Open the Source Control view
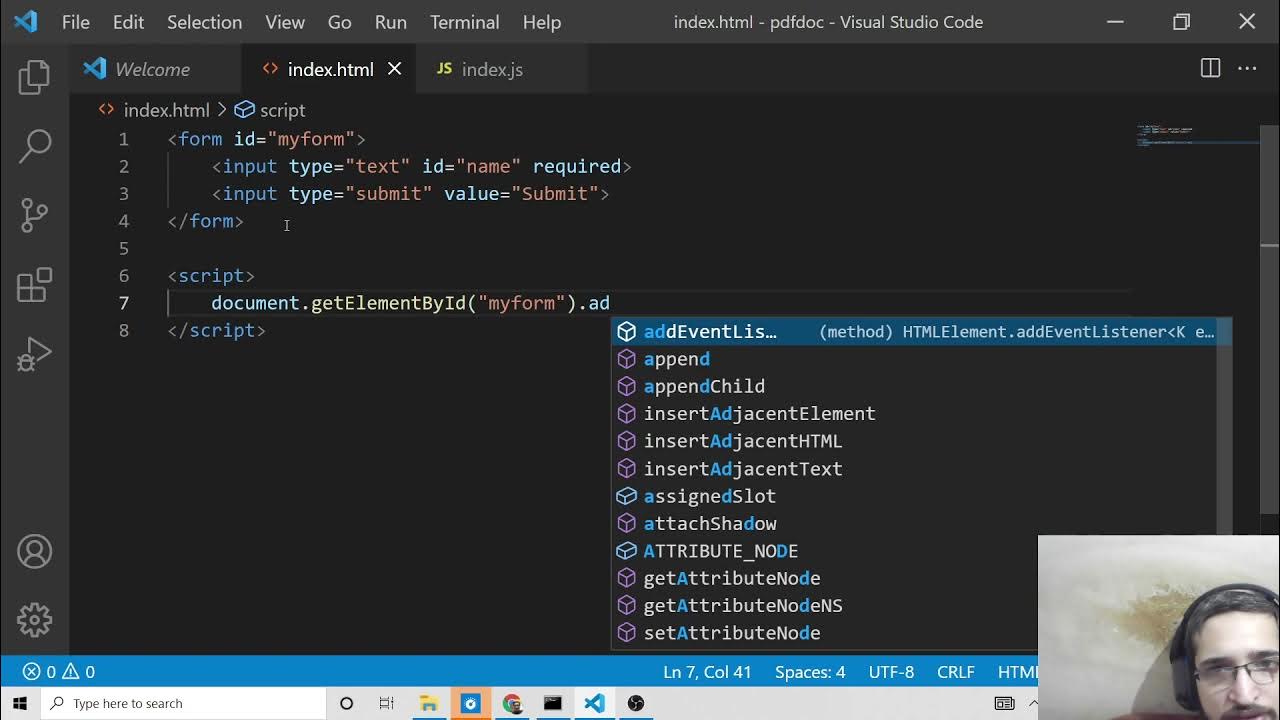The width and height of the screenshot is (1280, 720). pos(34,214)
